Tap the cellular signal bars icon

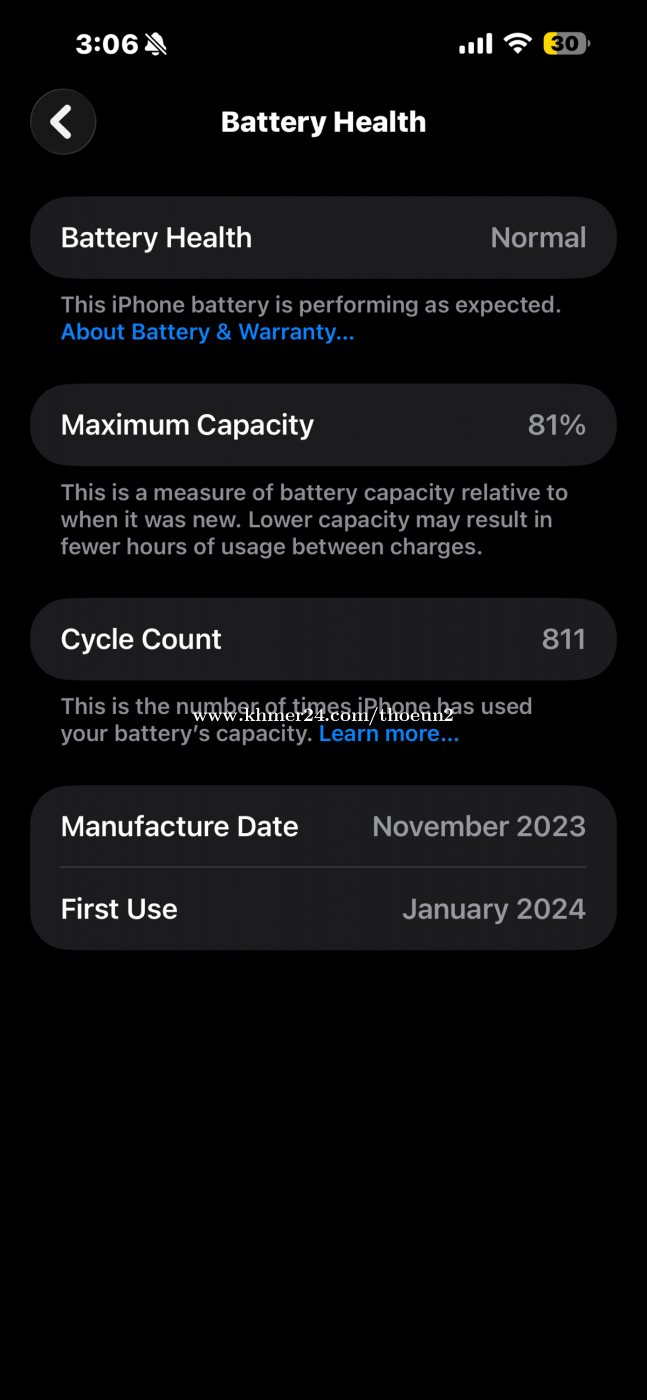475,44
